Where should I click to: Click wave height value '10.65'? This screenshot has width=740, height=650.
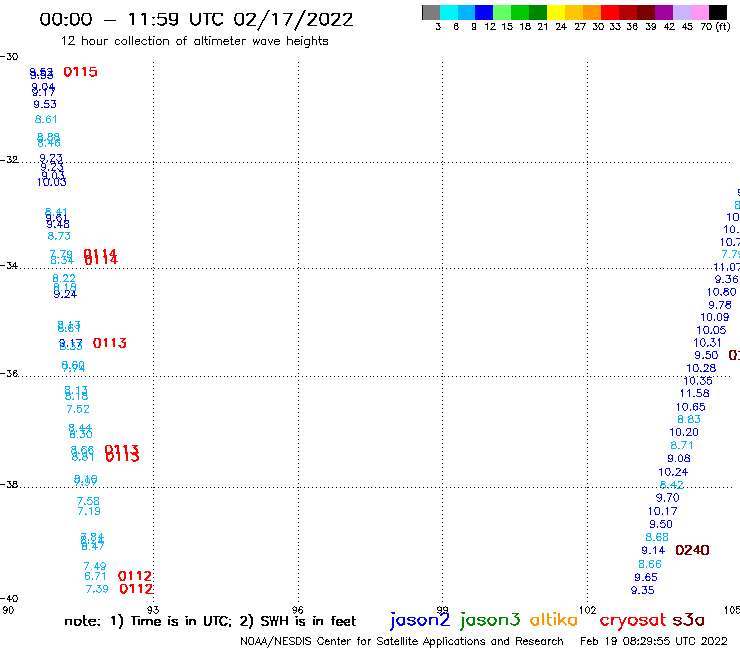[x=690, y=407]
